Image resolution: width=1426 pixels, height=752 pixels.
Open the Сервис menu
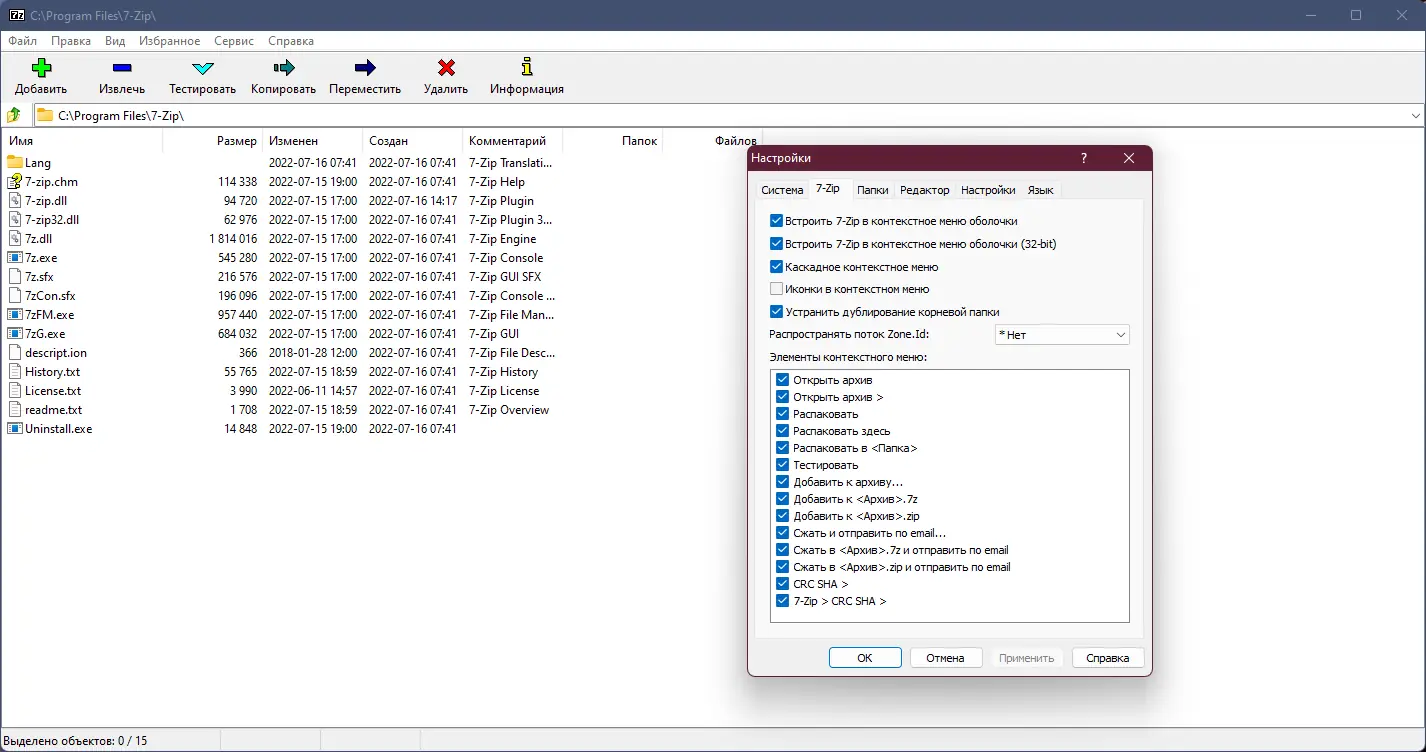[233, 41]
